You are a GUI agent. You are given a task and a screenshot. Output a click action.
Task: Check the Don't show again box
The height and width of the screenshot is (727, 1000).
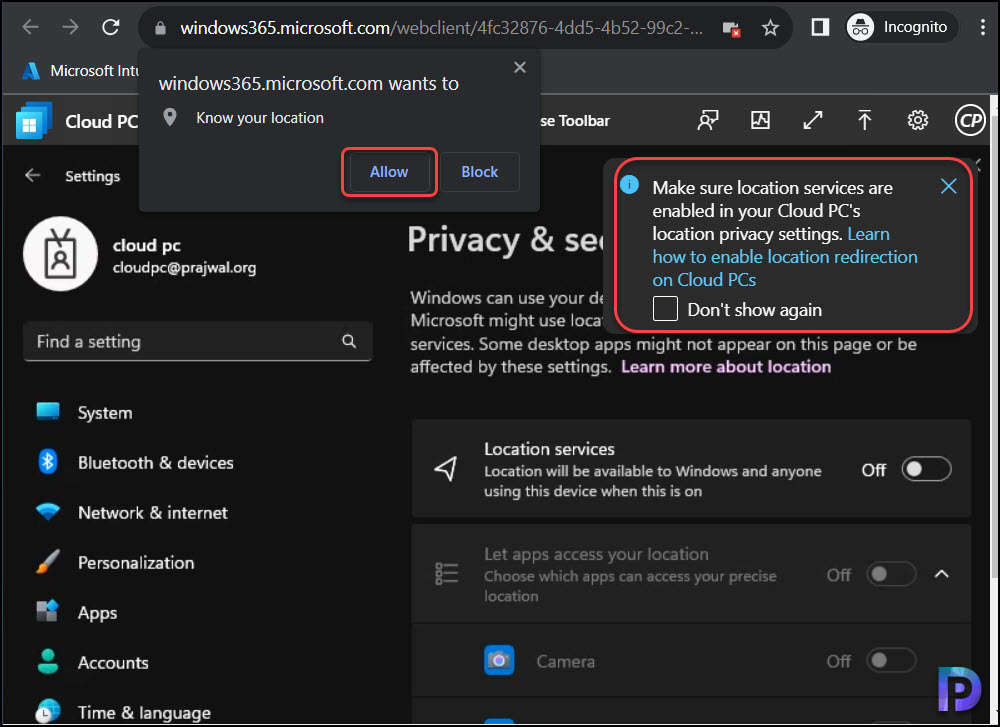[665, 309]
